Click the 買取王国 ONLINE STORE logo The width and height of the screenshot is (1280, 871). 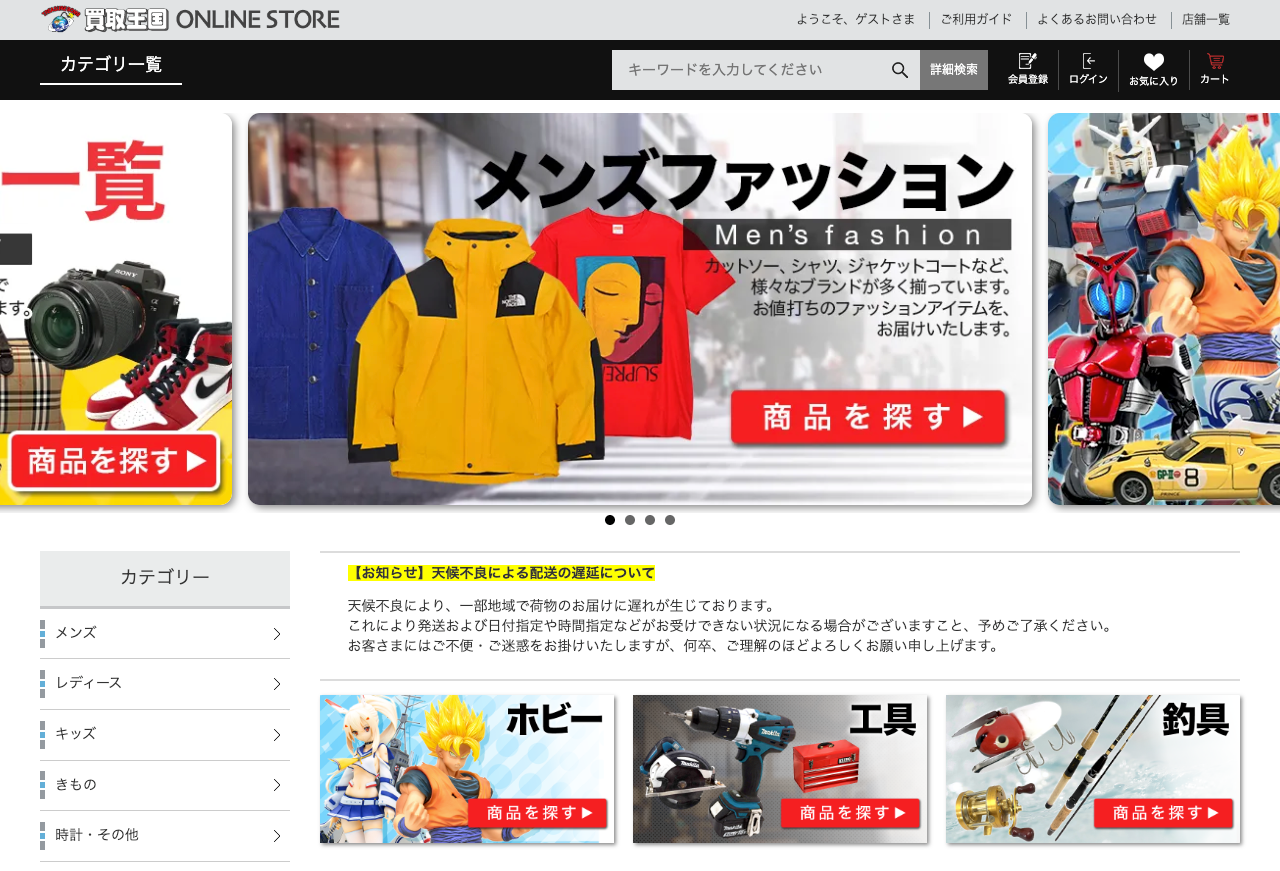point(190,19)
